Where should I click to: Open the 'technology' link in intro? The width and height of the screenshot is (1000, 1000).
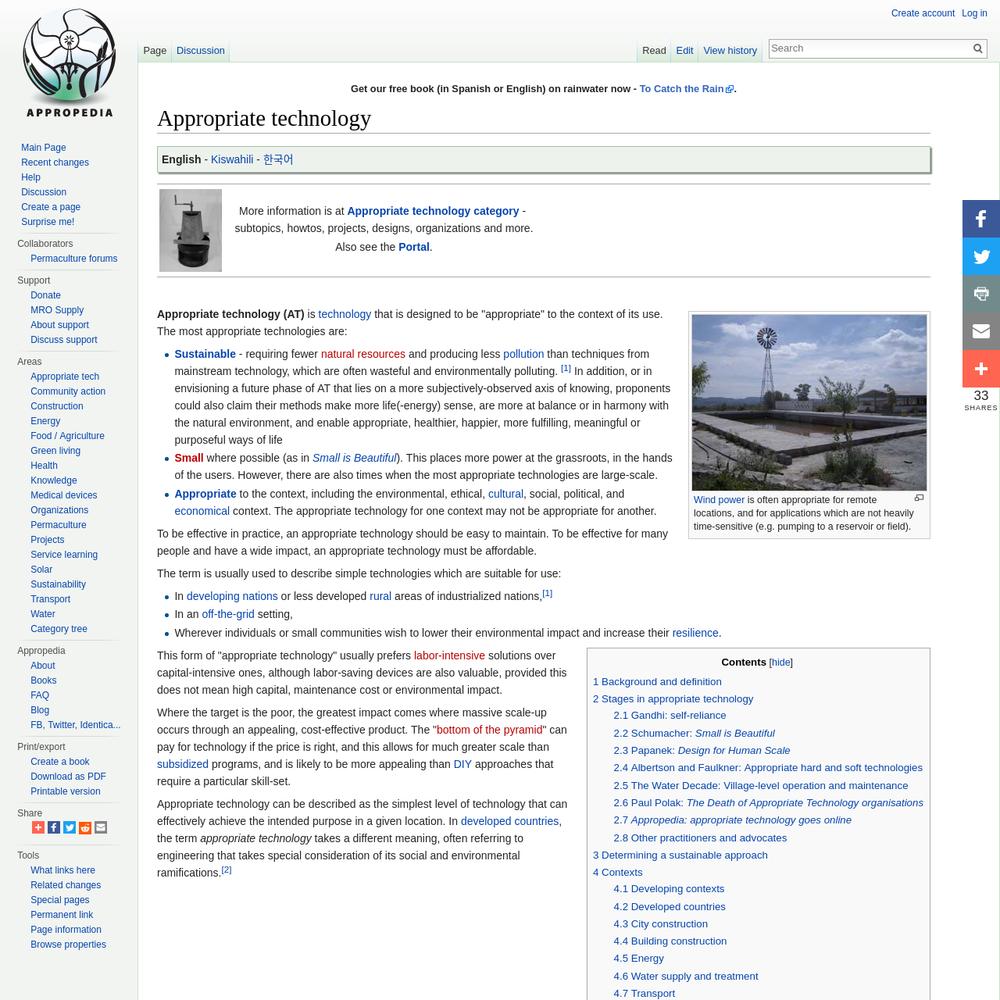[x=344, y=314]
